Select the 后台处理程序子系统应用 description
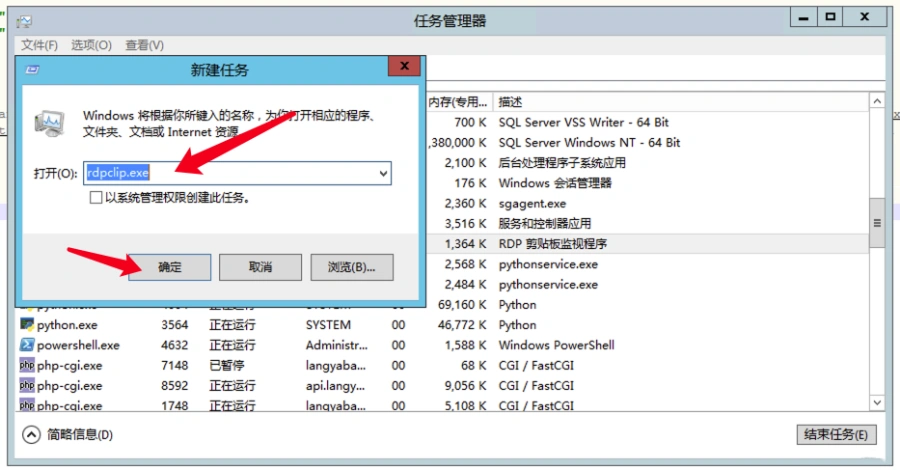 (x=562, y=163)
